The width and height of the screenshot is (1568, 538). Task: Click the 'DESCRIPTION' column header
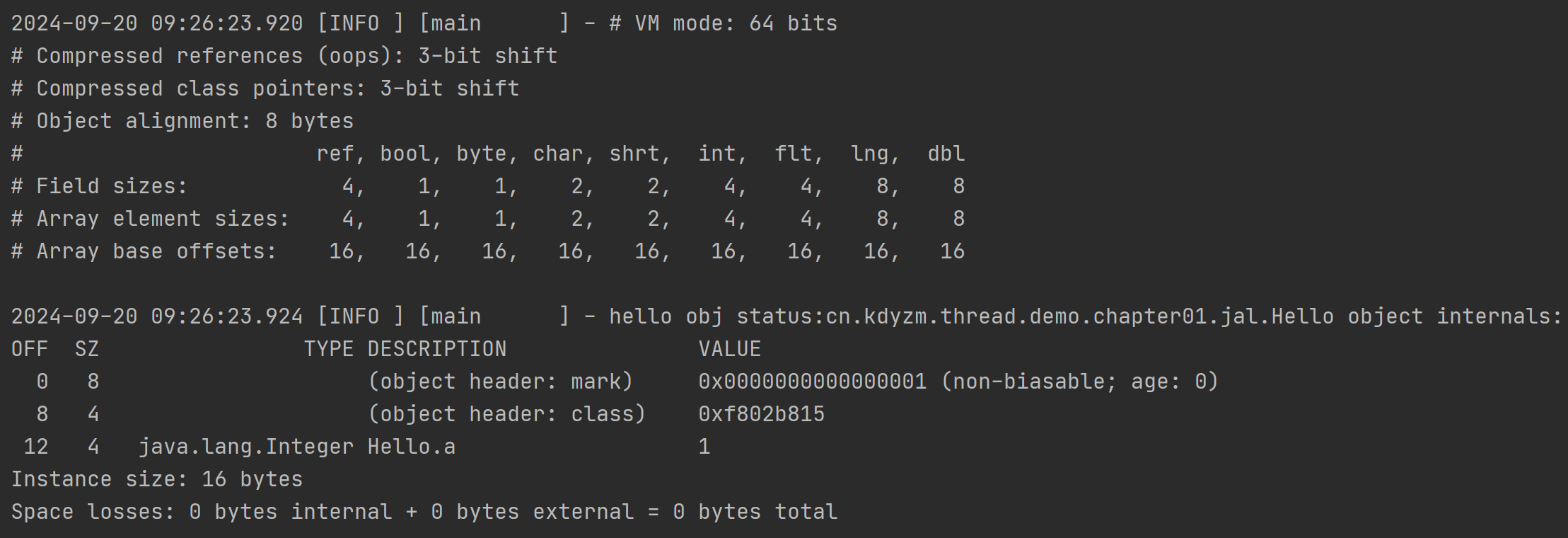click(436, 349)
